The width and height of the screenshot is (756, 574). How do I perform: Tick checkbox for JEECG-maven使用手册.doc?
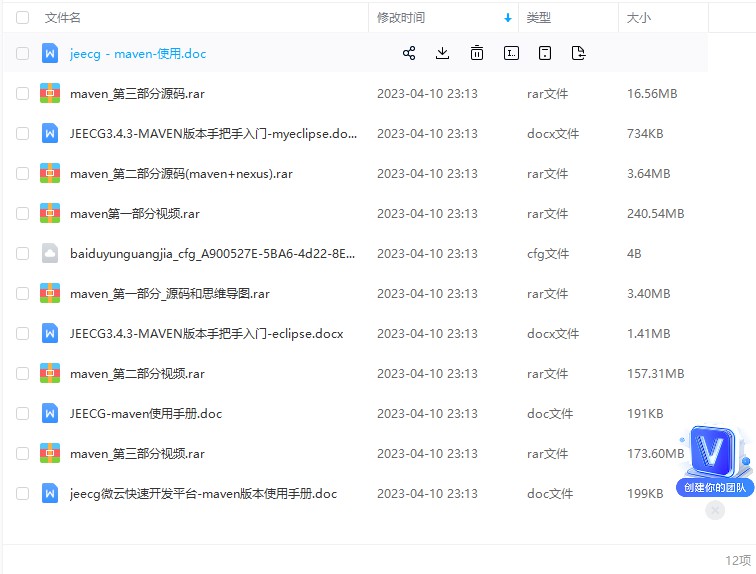click(x=22, y=414)
